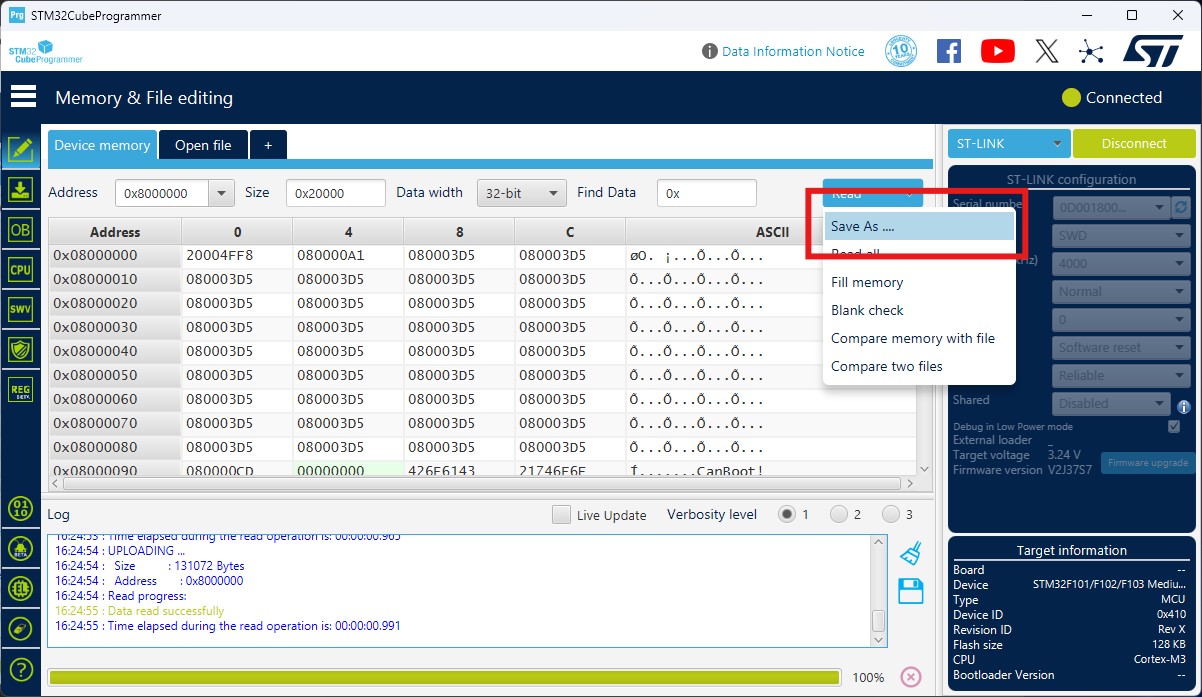Click the Find Data input field

coord(707,193)
